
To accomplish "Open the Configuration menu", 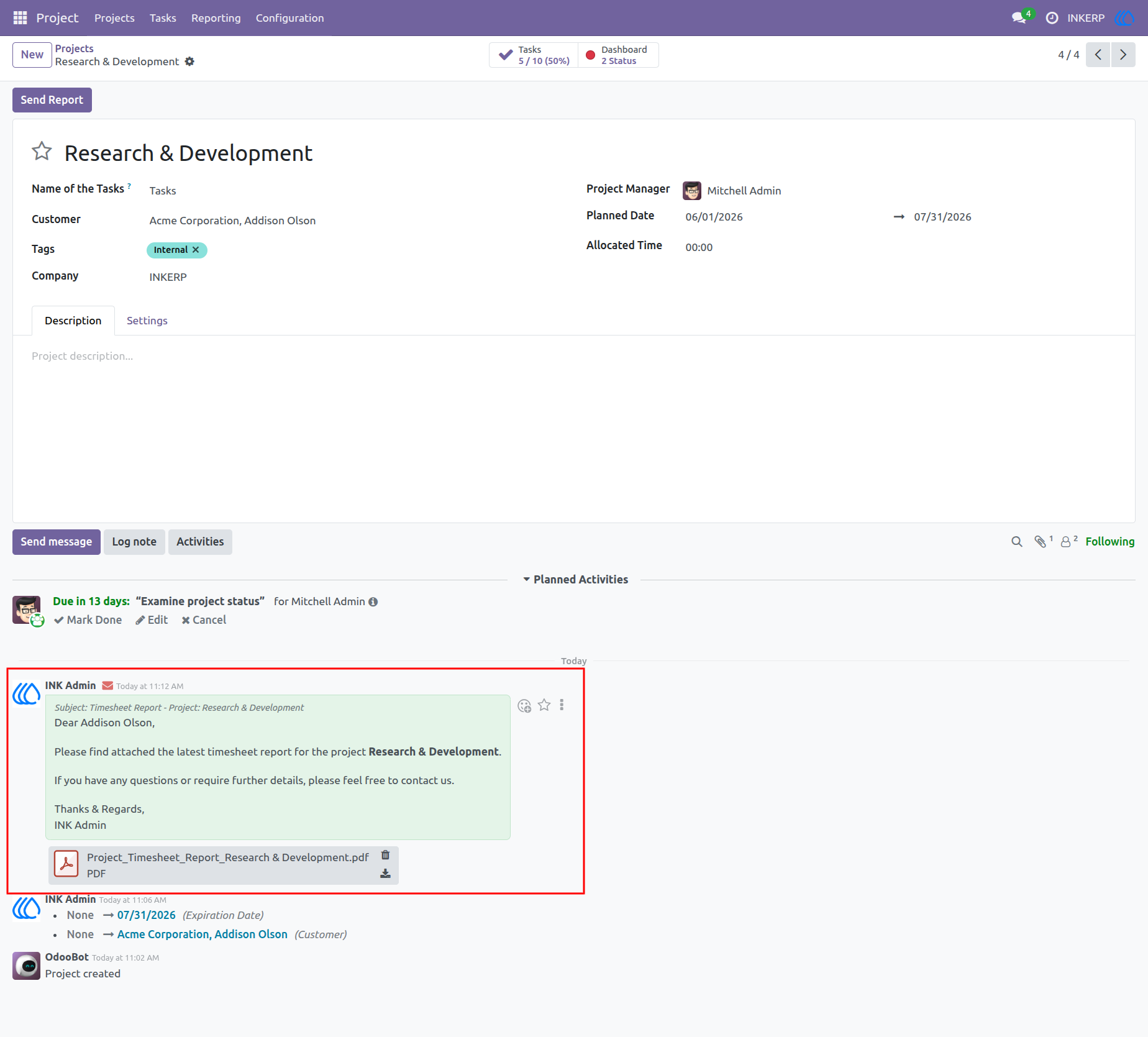I will (x=289, y=18).
